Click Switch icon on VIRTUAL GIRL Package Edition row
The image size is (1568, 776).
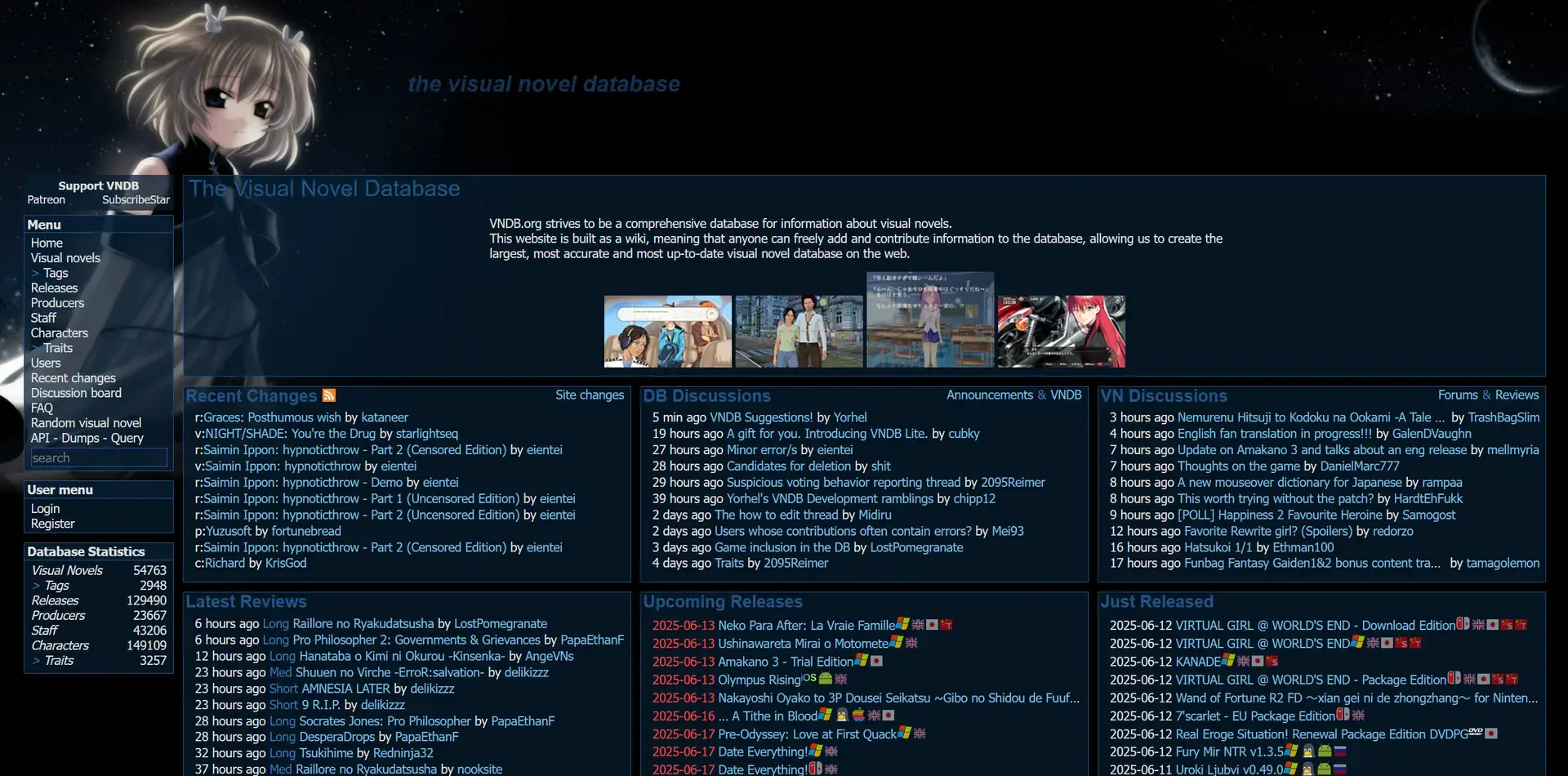point(1454,678)
